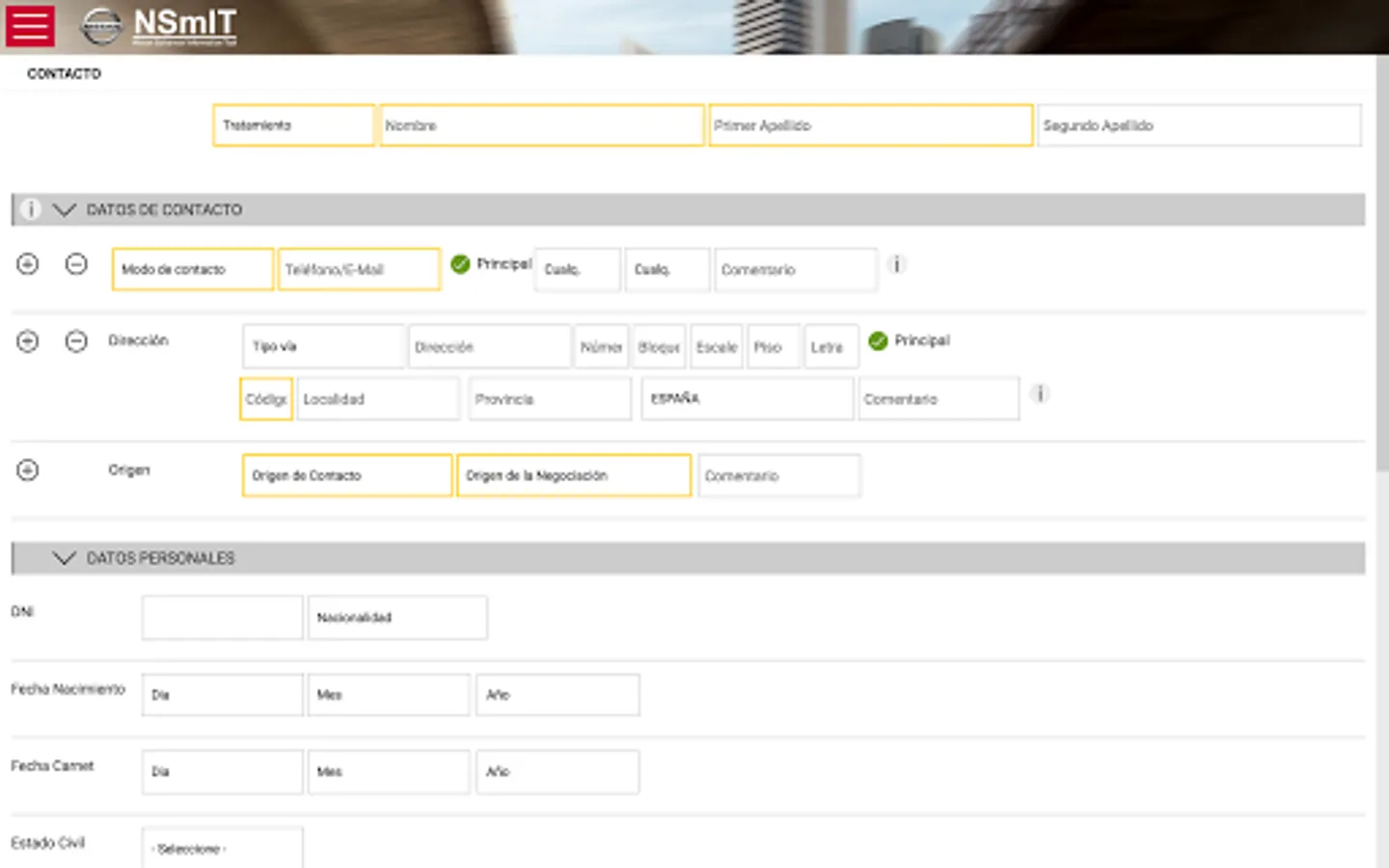Image resolution: width=1389 pixels, height=868 pixels.
Task: Click info icon beside address Comentario
Action: coord(1040,393)
